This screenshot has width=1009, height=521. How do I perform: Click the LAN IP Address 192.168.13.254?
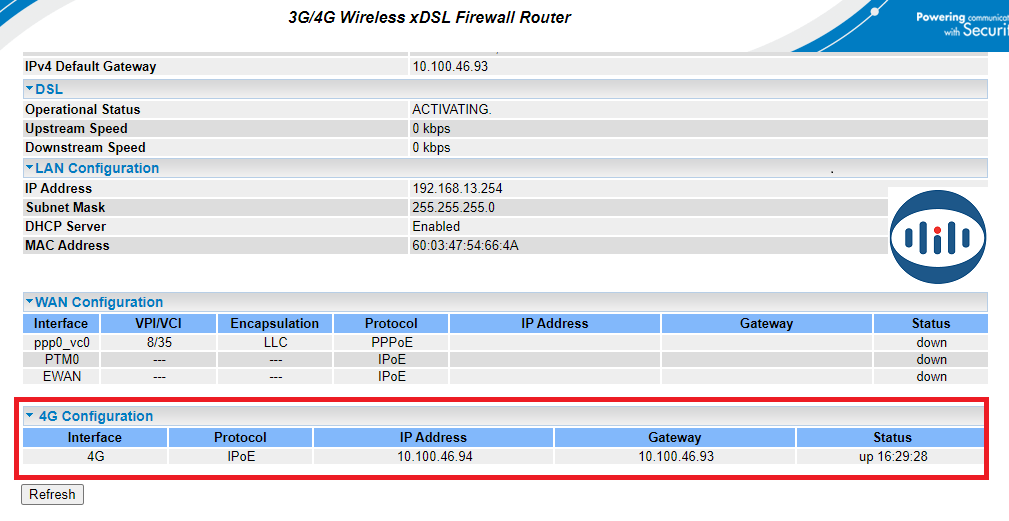click(x=452, y=188)
